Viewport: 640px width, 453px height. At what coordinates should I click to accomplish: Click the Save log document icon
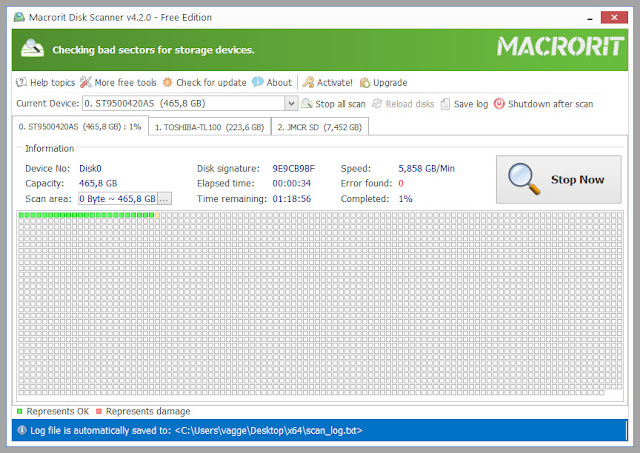[445, 104]
